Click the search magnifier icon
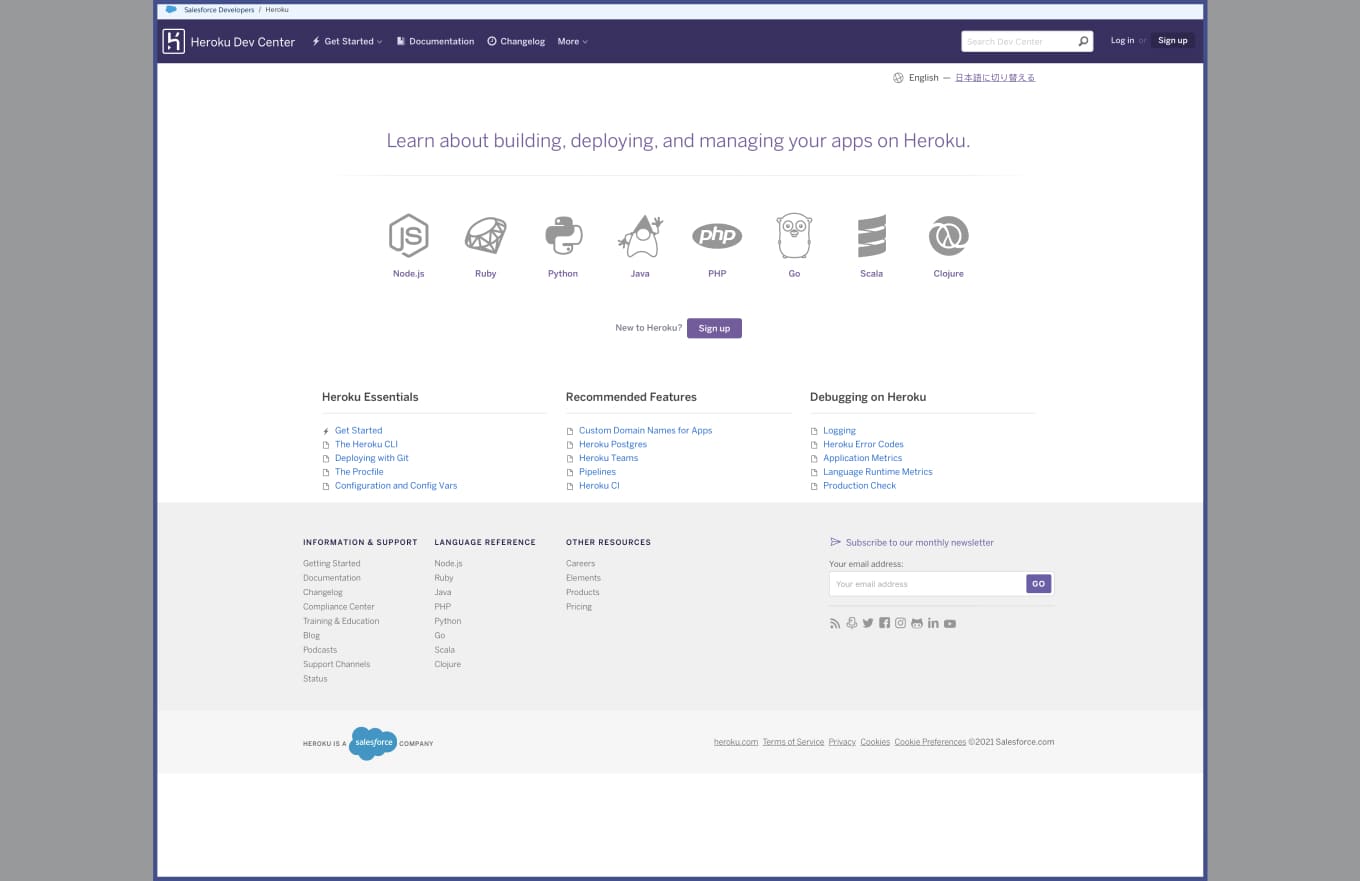 1083,41
